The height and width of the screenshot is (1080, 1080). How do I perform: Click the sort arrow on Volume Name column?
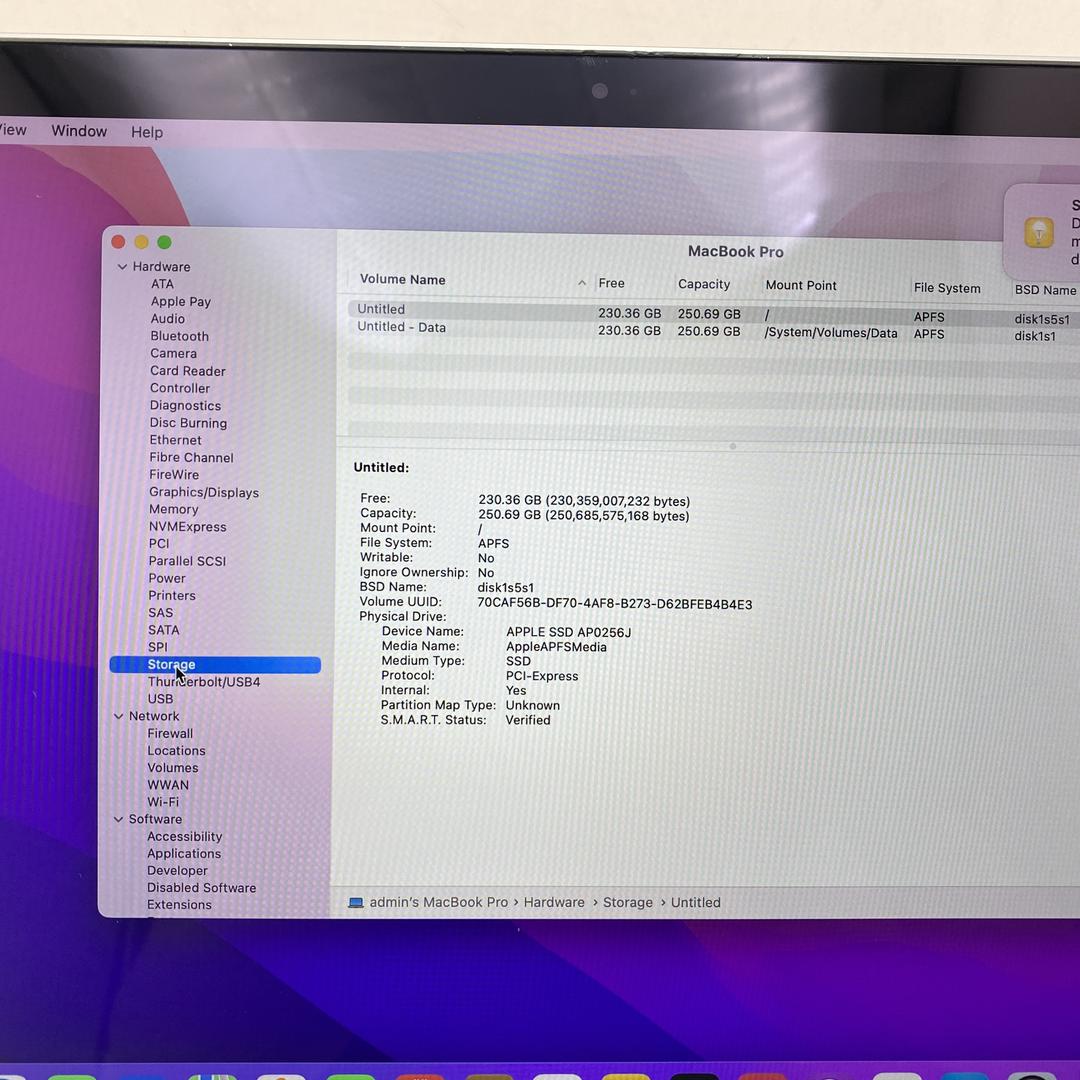point(582,282)
